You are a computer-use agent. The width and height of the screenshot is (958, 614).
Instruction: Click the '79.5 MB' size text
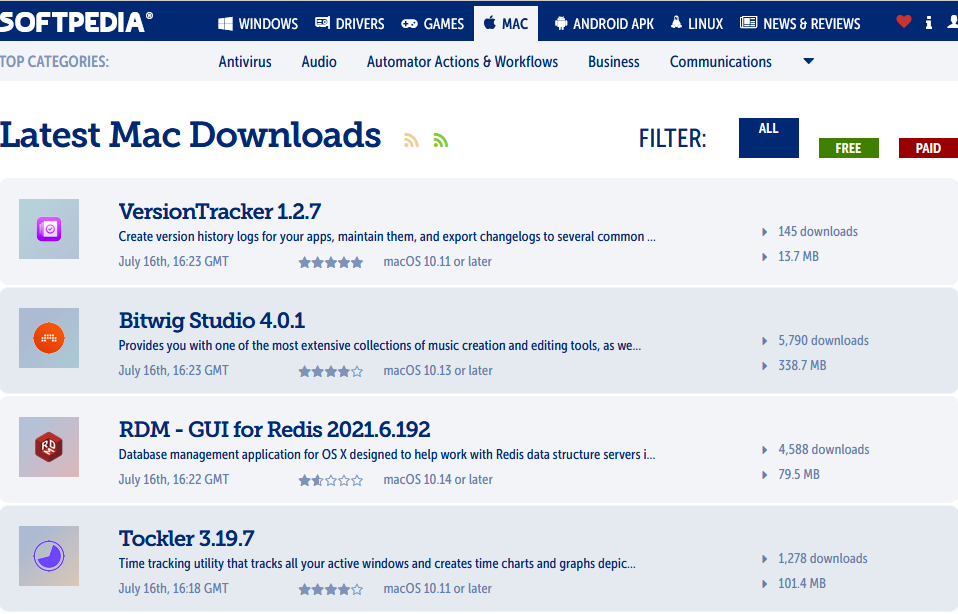[x=799, y=474]
